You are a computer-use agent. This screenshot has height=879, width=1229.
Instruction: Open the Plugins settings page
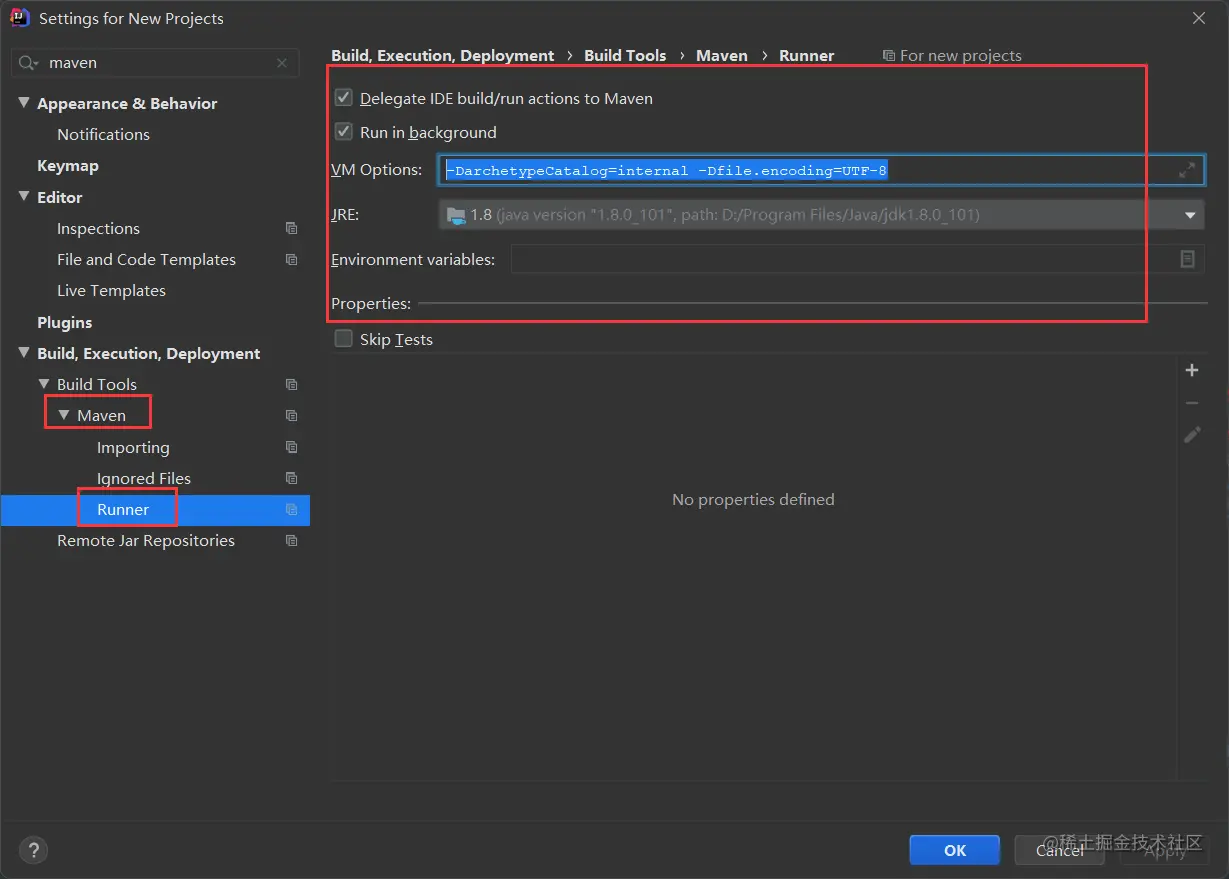click(65, 323)
